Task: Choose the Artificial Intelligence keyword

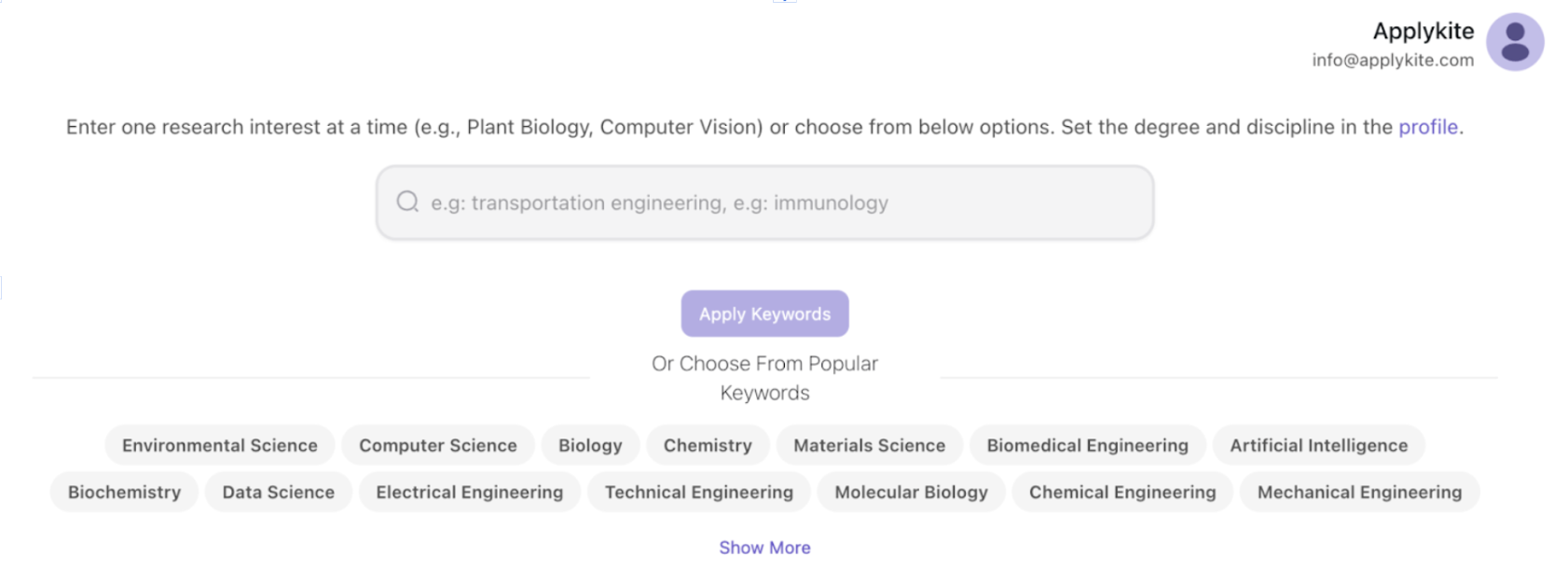Action: tap(1318, 445)
